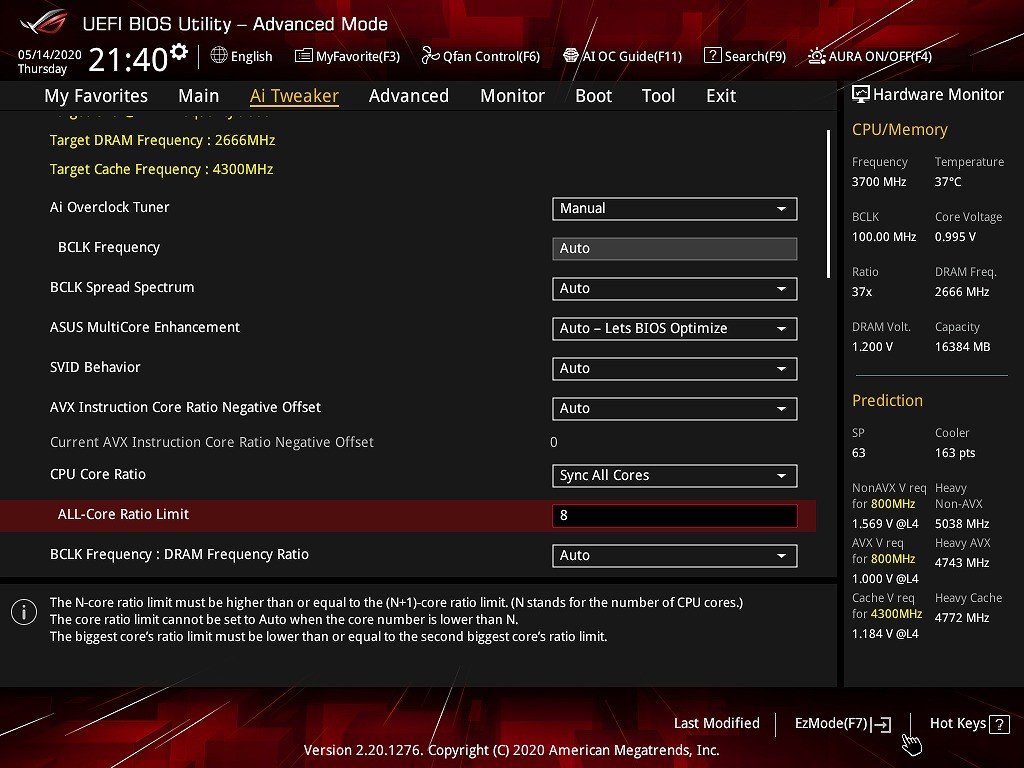Image resolution: width=1024 pixels, height=768 pixels.
Task: Open MyFavorite(F3) icon in toolbar
Action: tap(304, 56)
